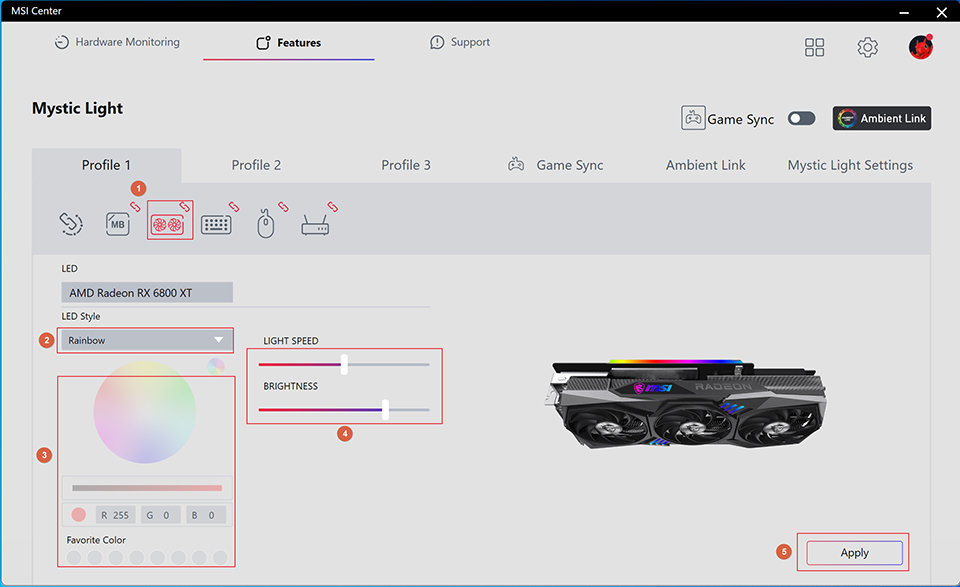Click the link icon above the graphics card
Viewport: 960px width, 587px height.
[184, 207]
